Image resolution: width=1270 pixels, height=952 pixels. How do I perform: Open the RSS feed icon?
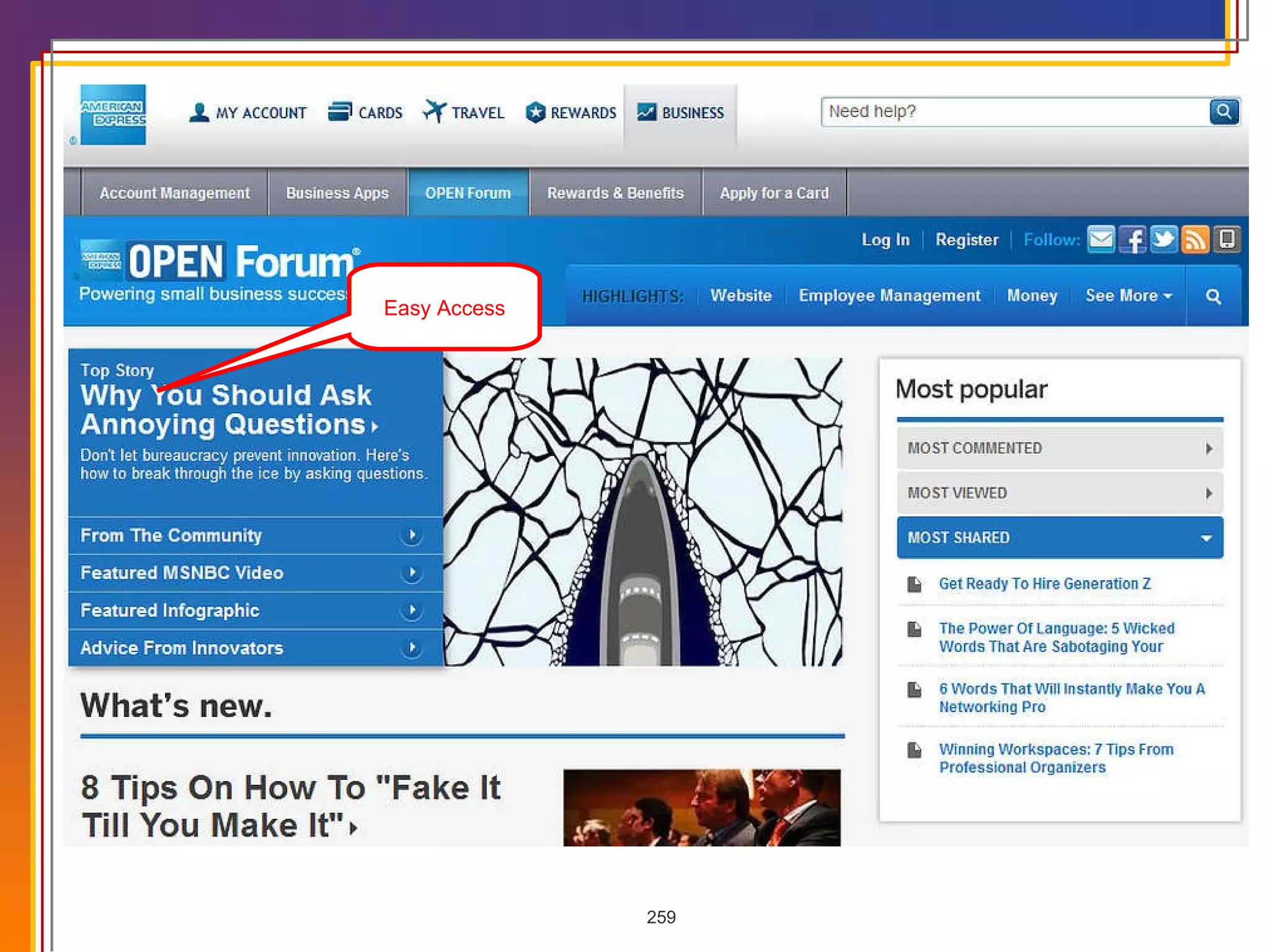coord(1195,239)
